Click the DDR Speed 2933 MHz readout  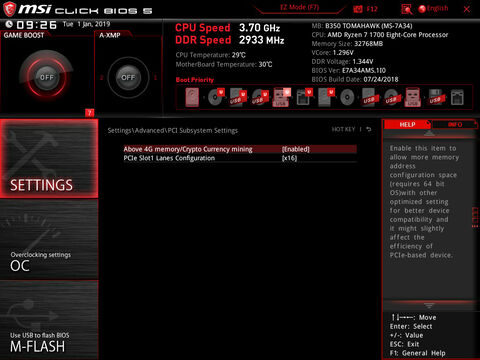[x=230, y=40]
